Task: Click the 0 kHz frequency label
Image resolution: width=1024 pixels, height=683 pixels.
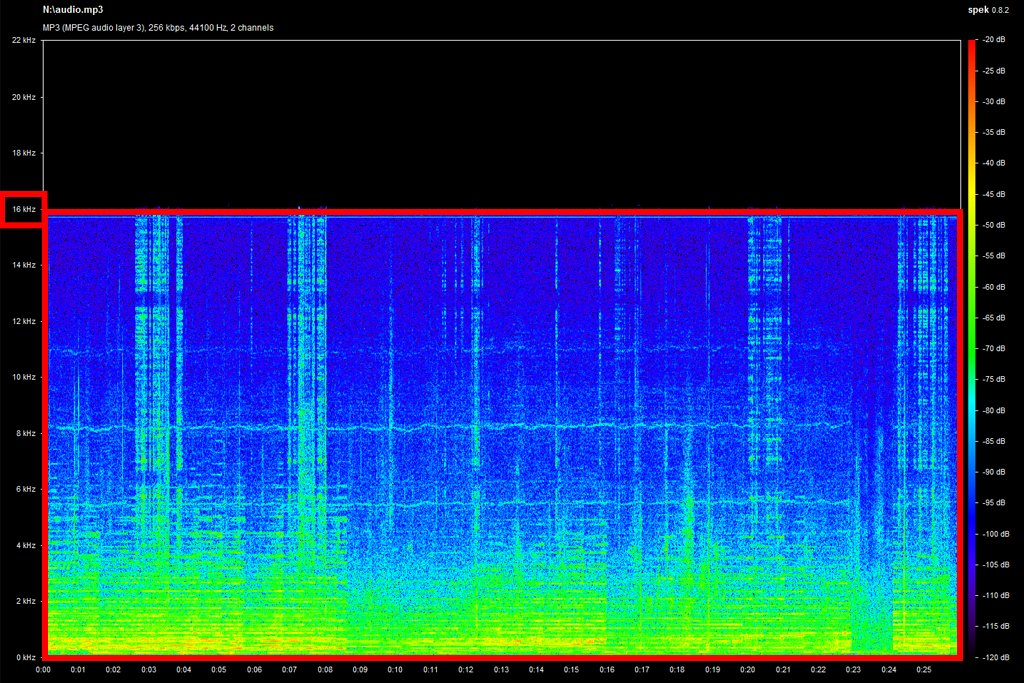Action: (25, 657)
